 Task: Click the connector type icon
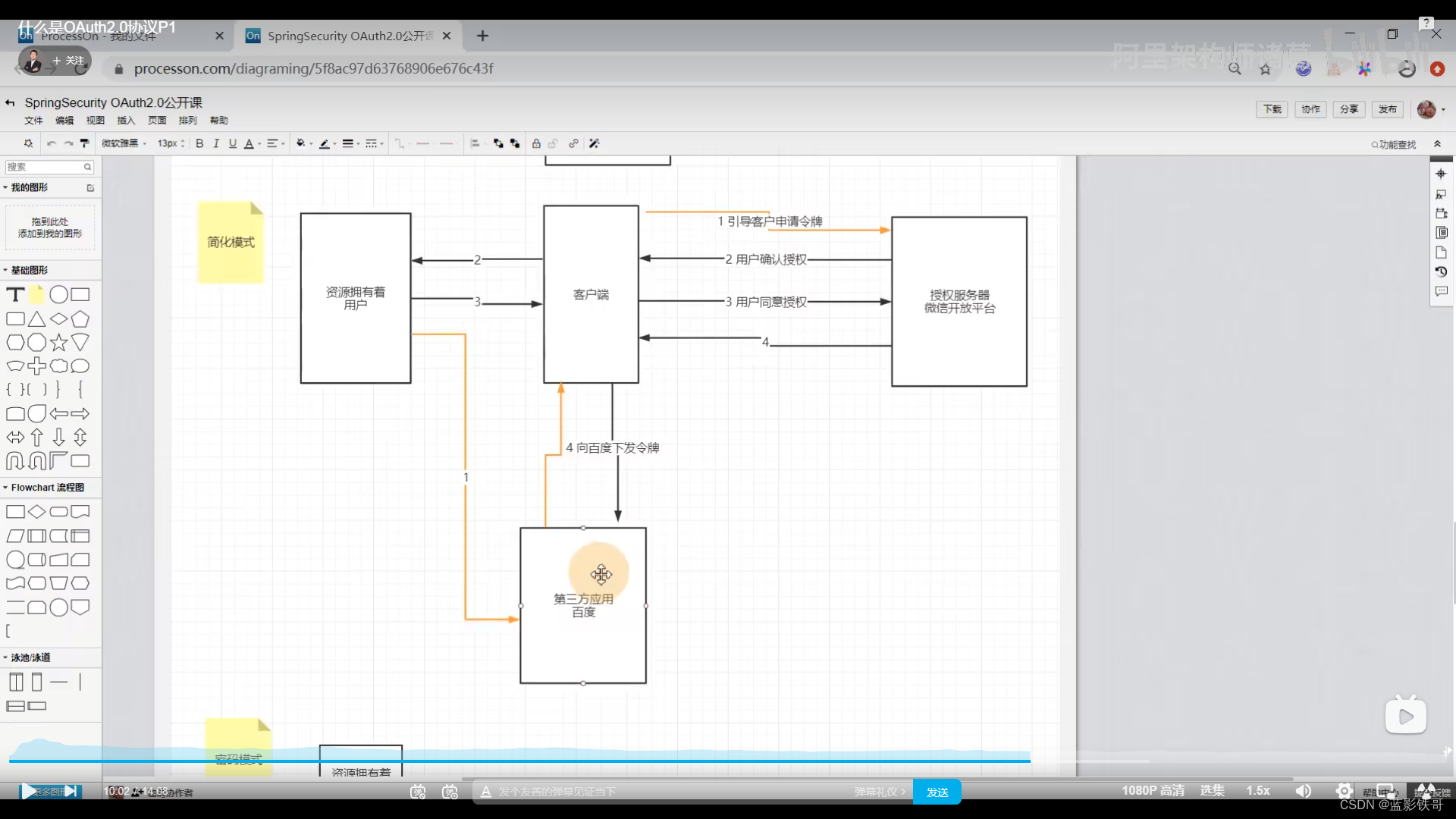(400, 143)
